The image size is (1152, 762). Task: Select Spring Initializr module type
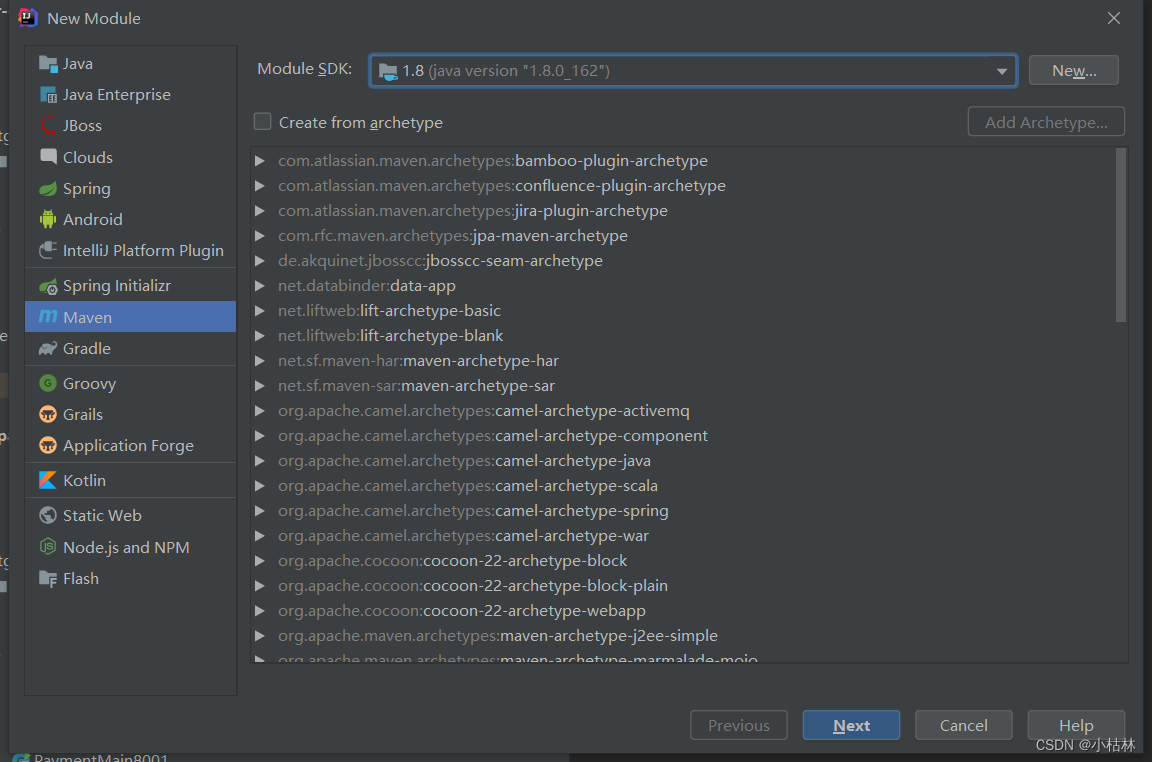(116, 286)
